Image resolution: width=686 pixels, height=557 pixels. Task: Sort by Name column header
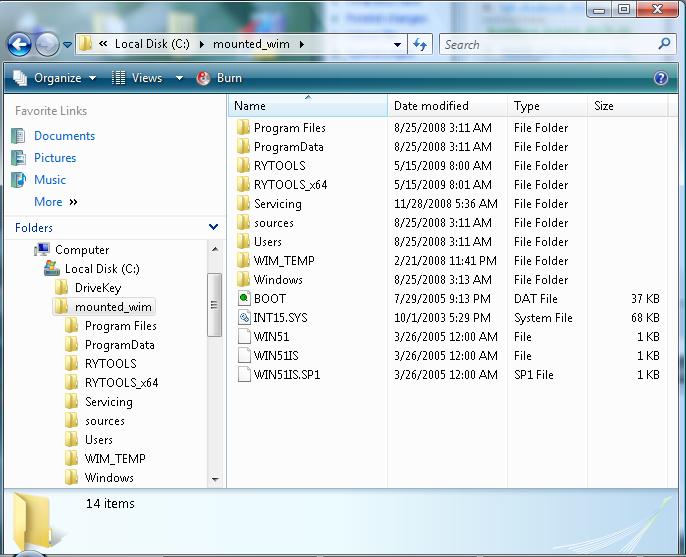tap(308, 106)
